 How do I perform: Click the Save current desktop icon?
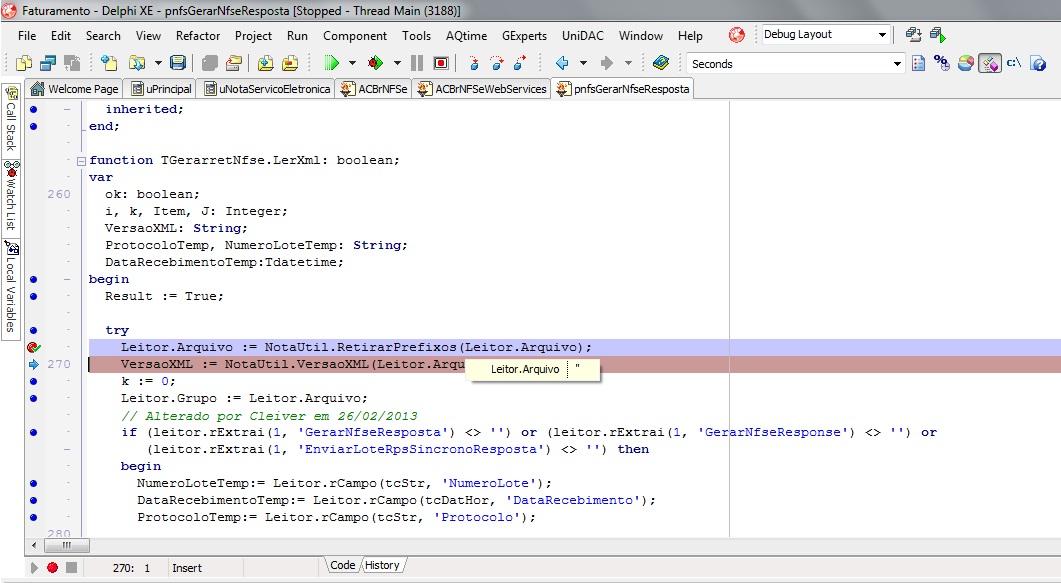tap(913, 34)
